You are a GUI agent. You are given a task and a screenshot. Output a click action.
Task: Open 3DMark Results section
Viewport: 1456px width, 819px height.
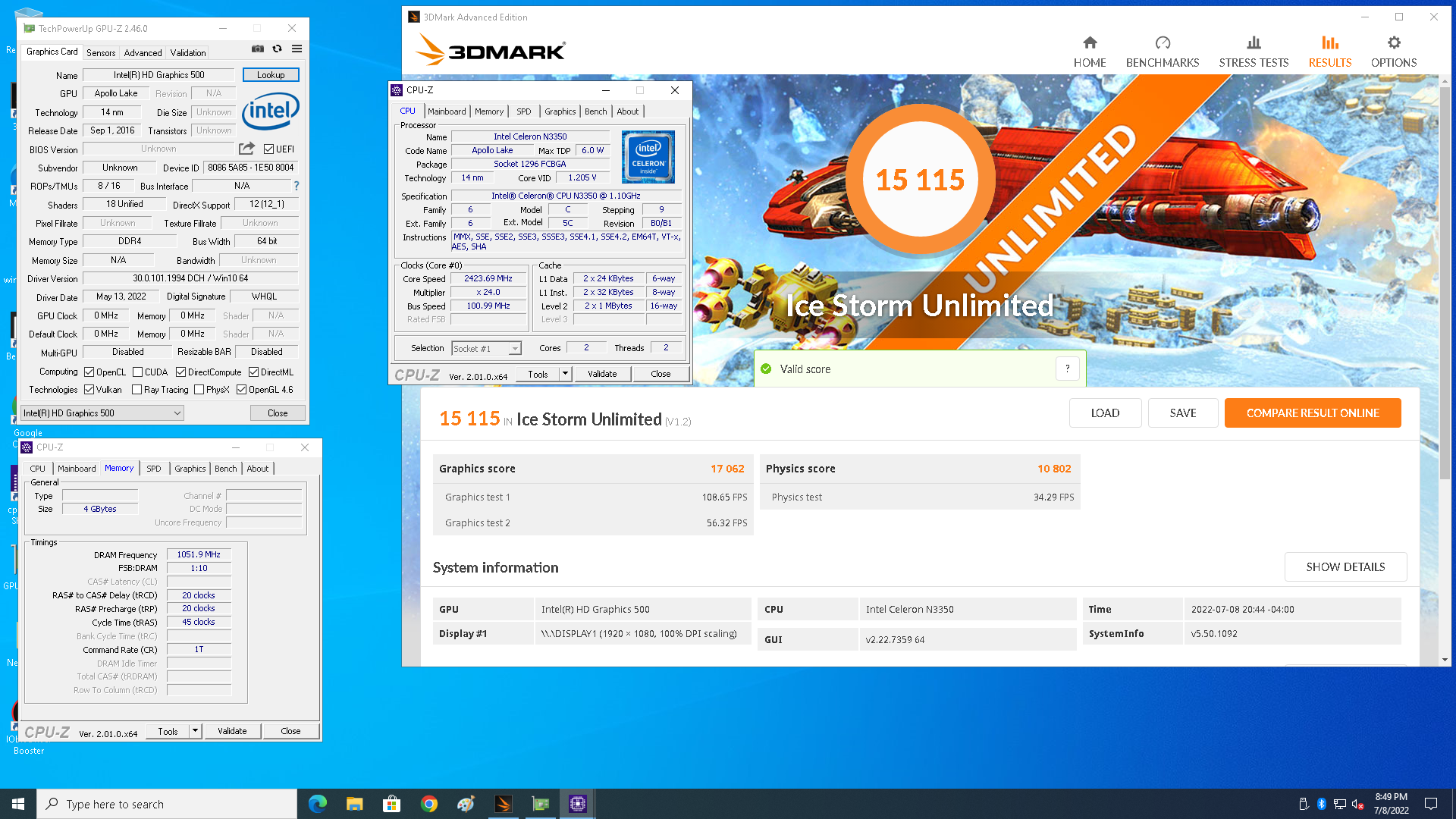tap(1330, 52)
